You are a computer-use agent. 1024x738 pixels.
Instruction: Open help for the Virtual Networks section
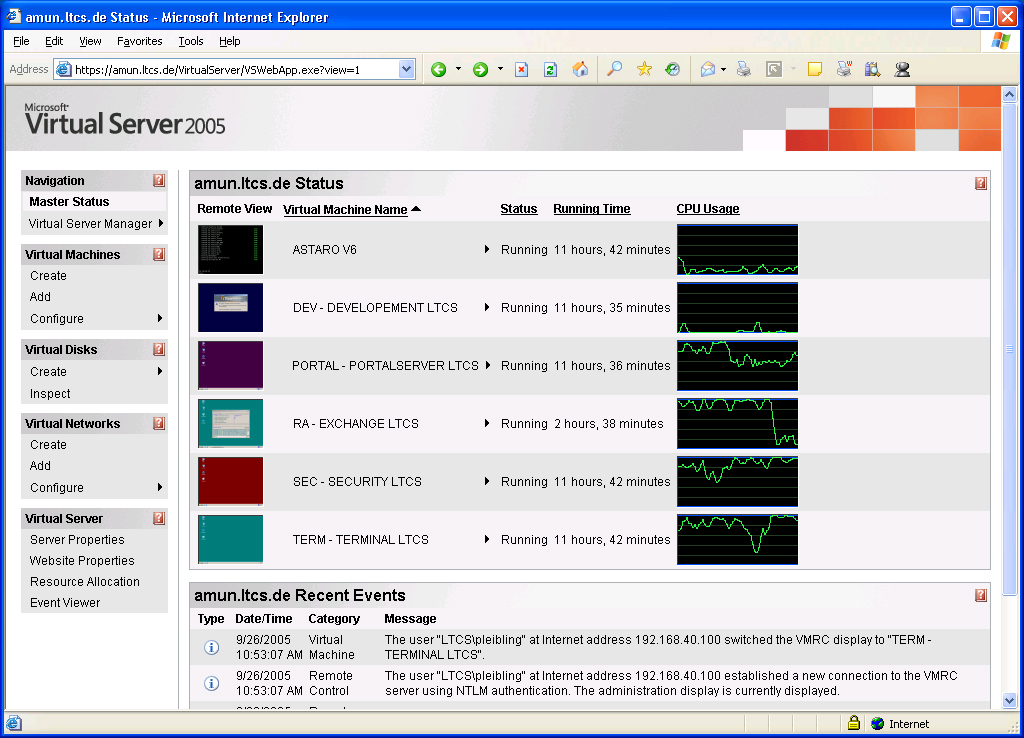[x=158, y=423]
